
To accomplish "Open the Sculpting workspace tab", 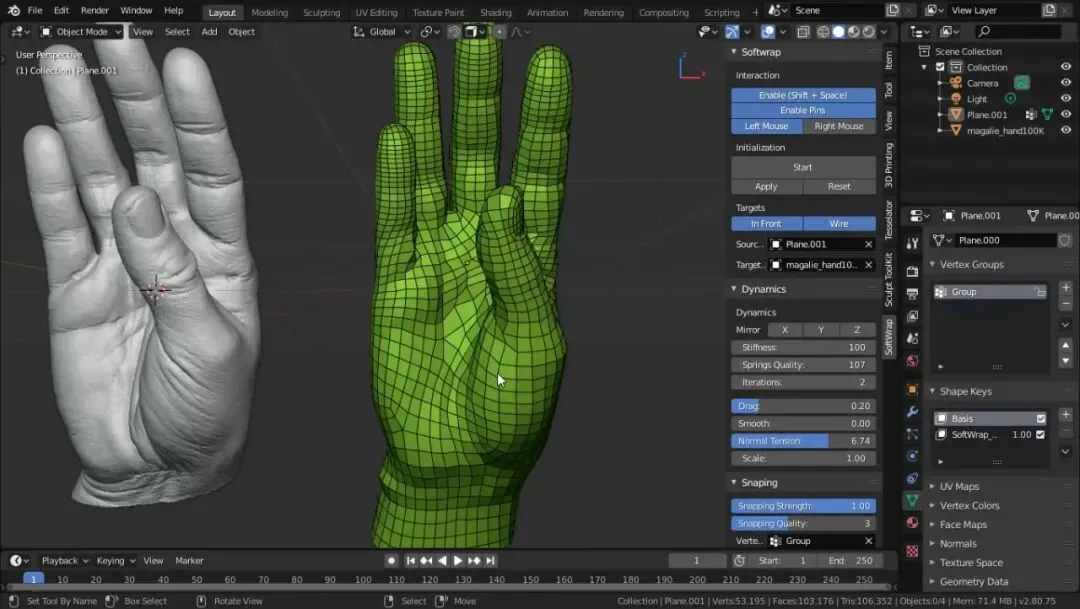I will (x=322, y=12).
